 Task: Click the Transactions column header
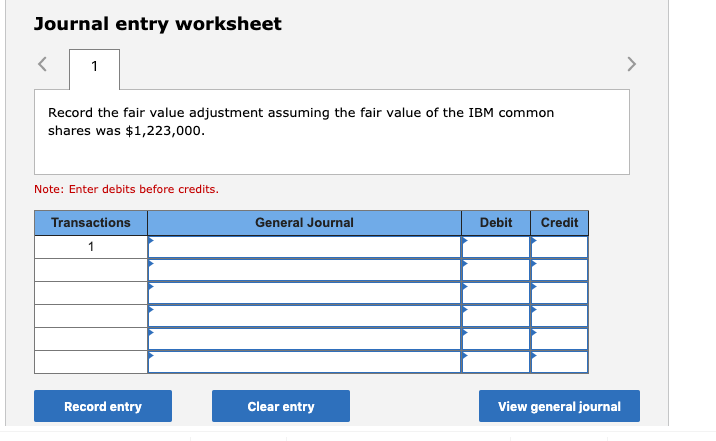[x=91, y=223]
